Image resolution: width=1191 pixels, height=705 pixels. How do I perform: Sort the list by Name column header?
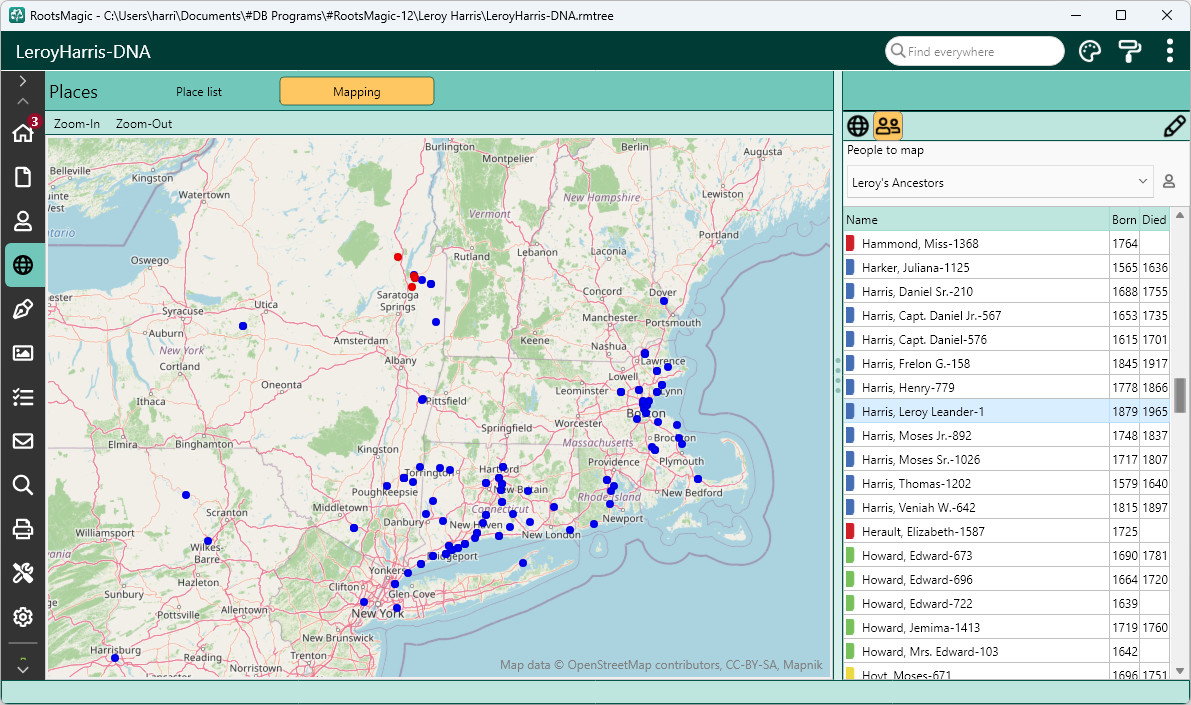[976, 220]
